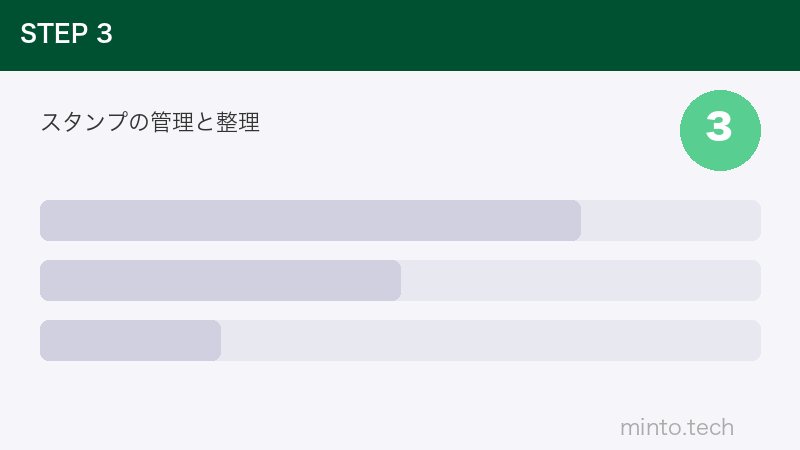Click the "スタンプの管理と整理" heading text
Viewport: 800px width, 450px height.
(x=150, y=123)
